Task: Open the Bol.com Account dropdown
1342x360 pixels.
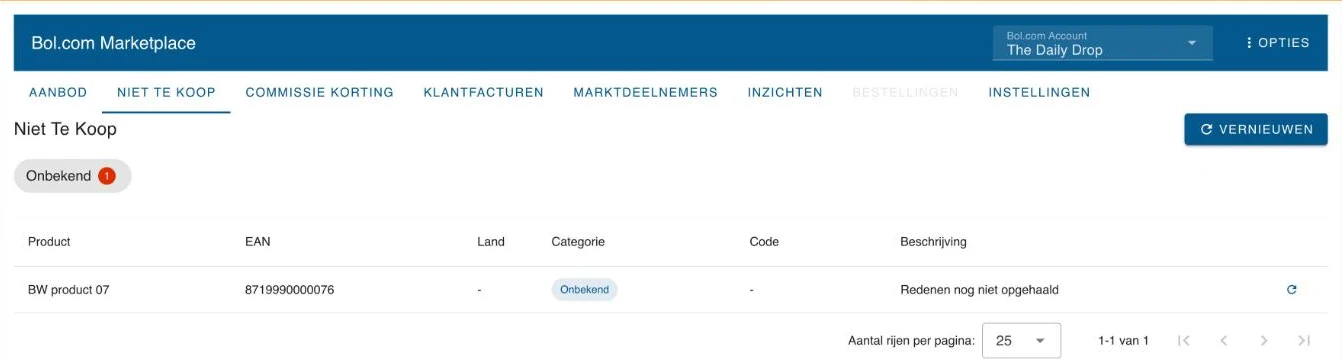Action: click(x=1102, y=43)
